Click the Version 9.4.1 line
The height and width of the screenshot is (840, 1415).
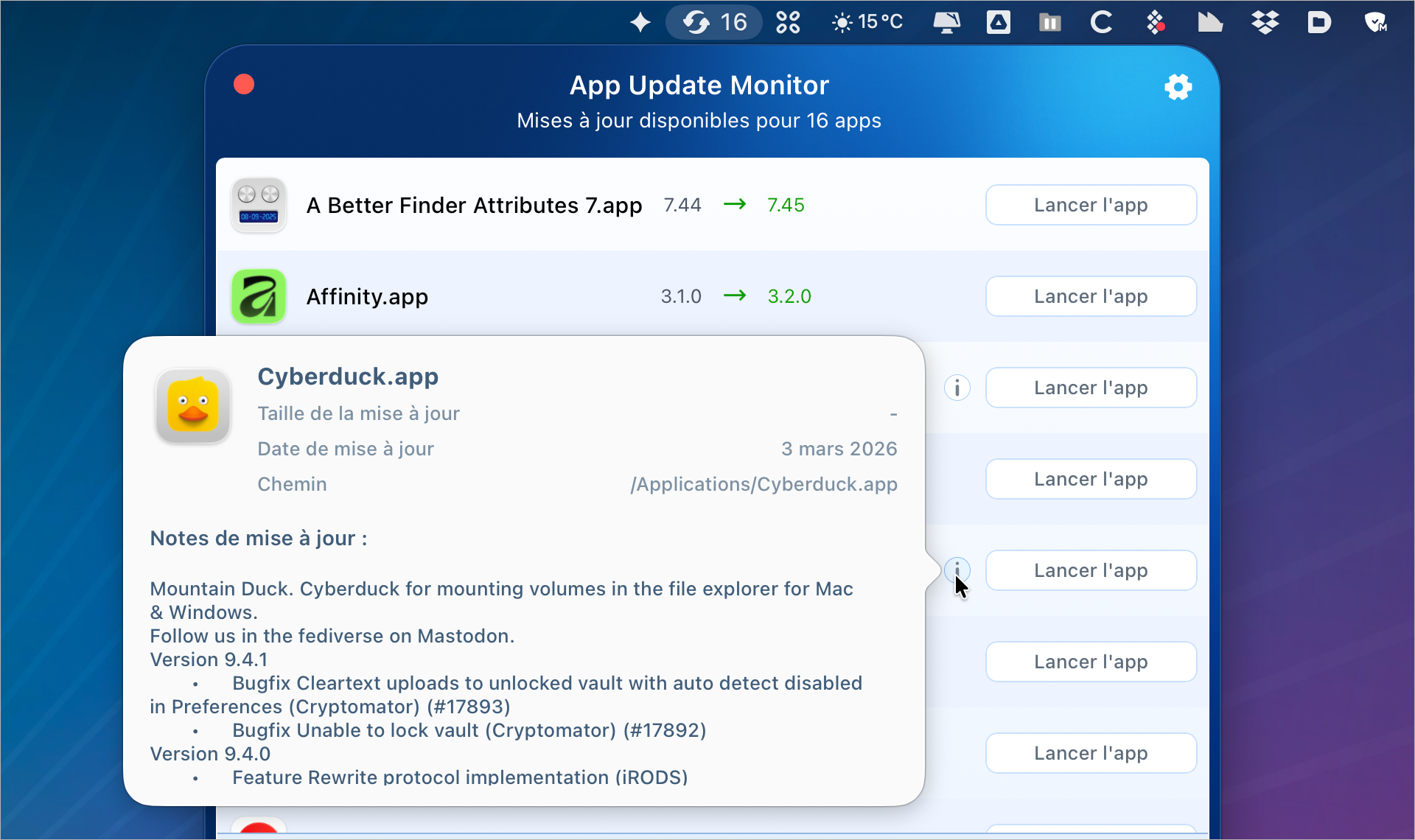(209, 659)
